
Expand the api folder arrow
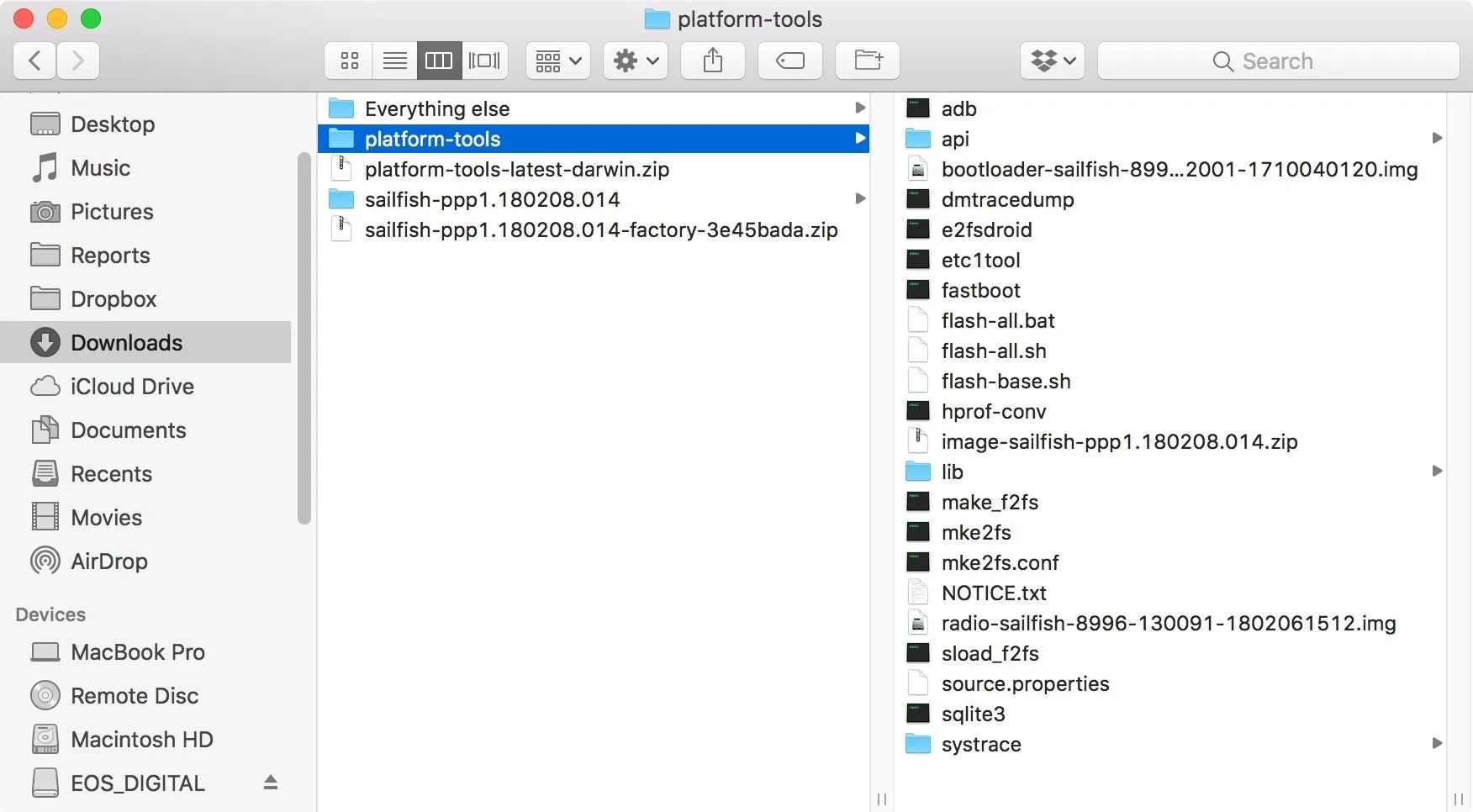[1437, 138]
